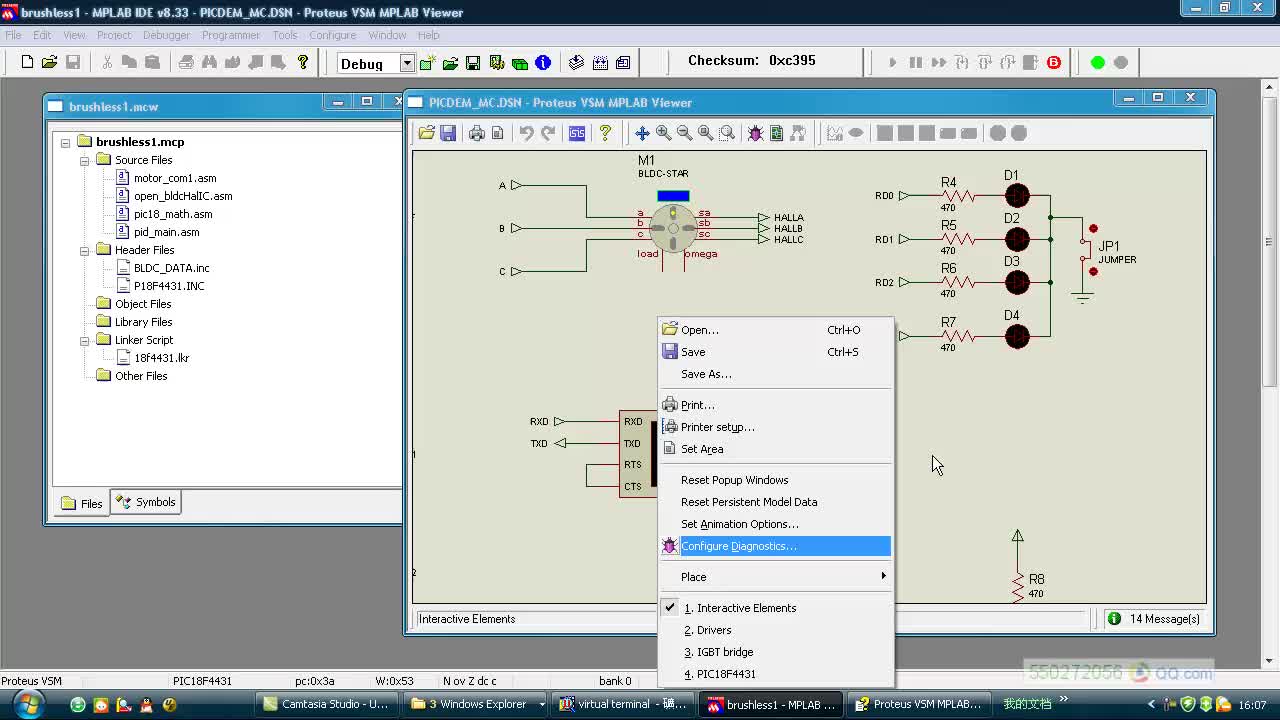Image resolution: width=1280 pixels, height=720 pixels.
Task: Select pic18_math.asm source file
Action: pos(173,214)
